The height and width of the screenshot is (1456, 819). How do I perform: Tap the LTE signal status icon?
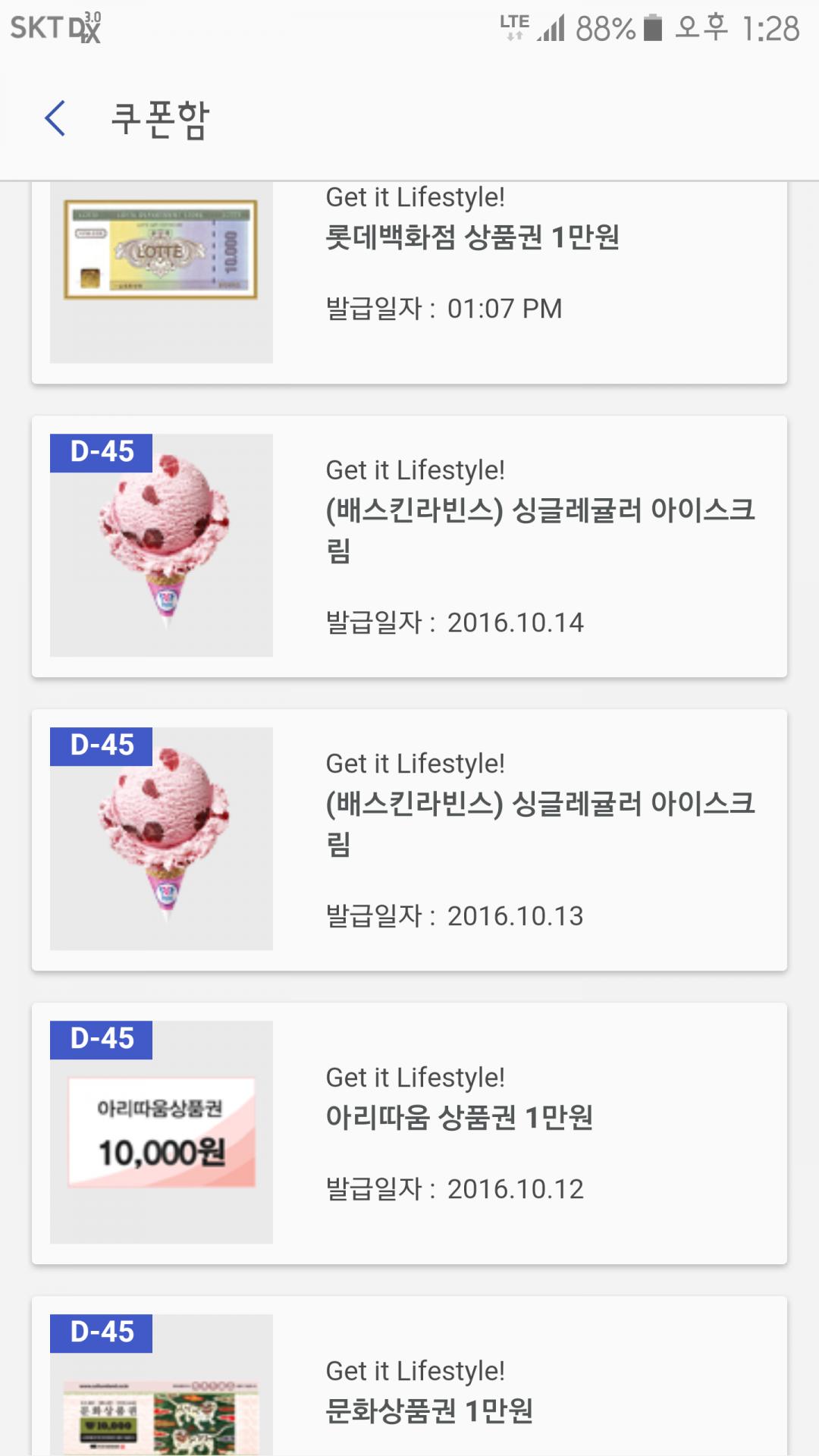514,27
